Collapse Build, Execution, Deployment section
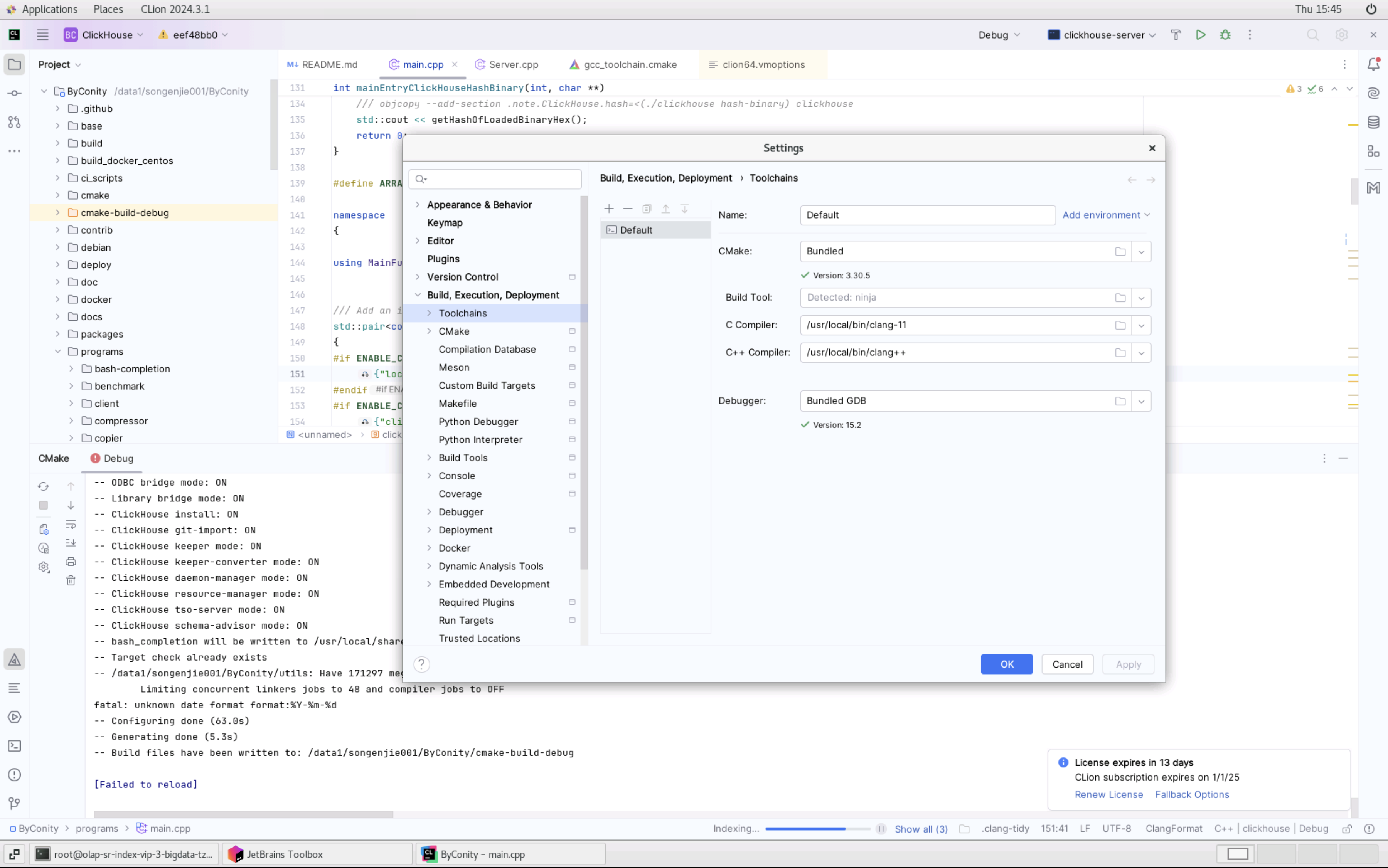Image resolution: width=1388 pixels, height=868 pixels. tap(418, 295)
